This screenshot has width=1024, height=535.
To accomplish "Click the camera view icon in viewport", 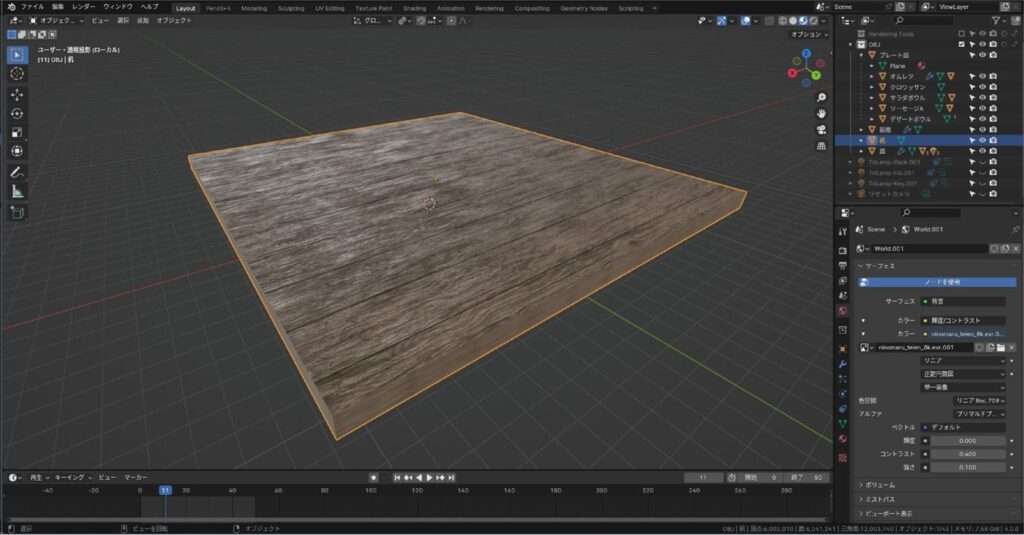I will tap(821, 130).
